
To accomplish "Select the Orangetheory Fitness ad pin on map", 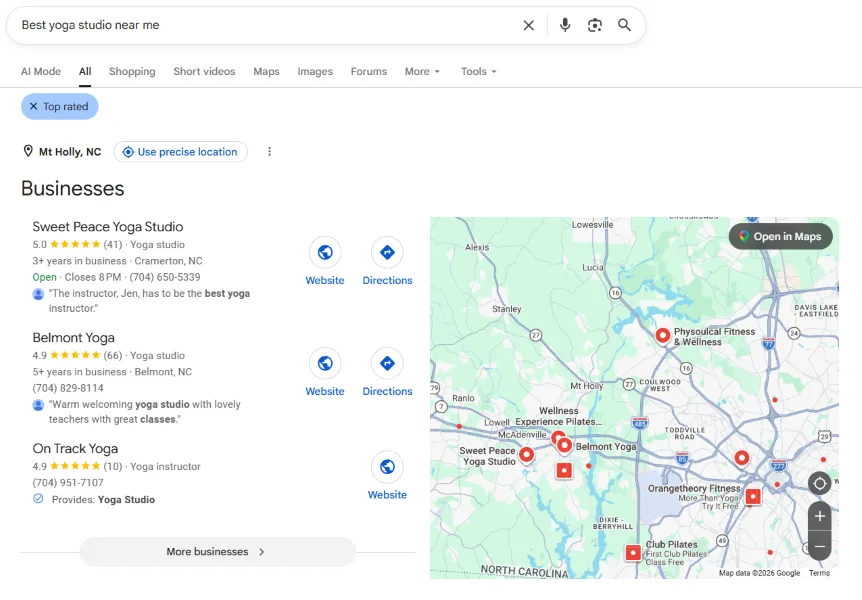I will pos(753,497).
